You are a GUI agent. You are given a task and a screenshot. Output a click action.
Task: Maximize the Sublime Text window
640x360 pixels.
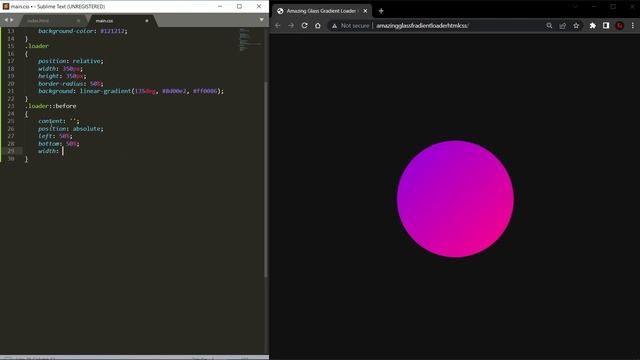[239, 7]
